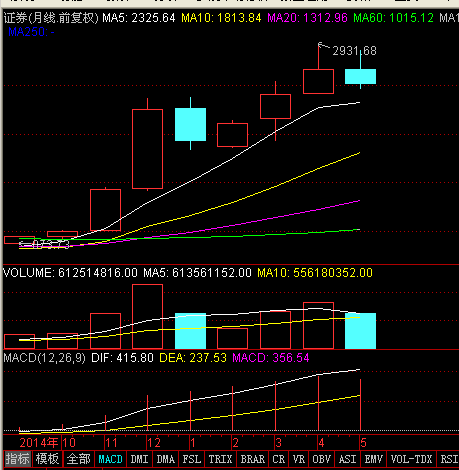Click the 2931.68 high price label

(x=355, y=51)
